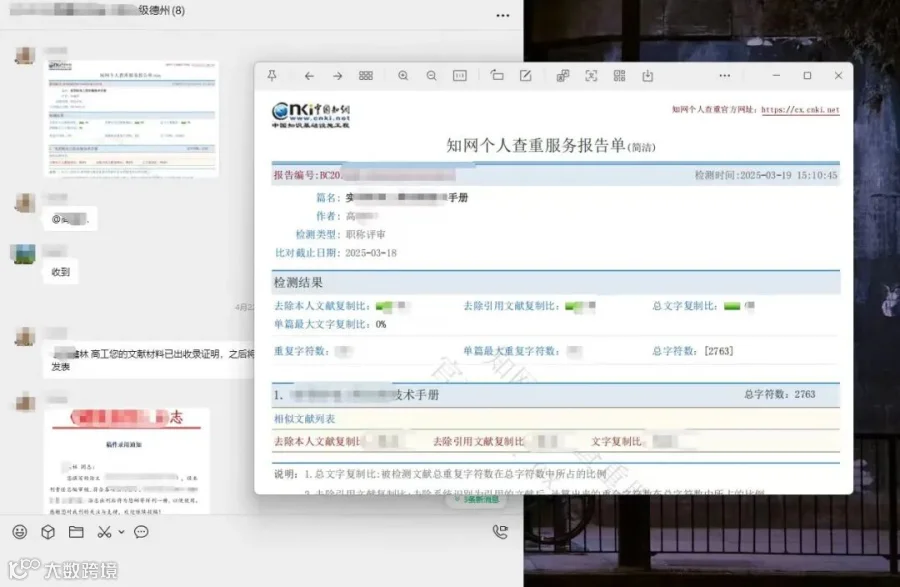Select the 比对截止日期 2025-03-18 value
The height and width of the screenshot is (587, 900).
(371, 253)
